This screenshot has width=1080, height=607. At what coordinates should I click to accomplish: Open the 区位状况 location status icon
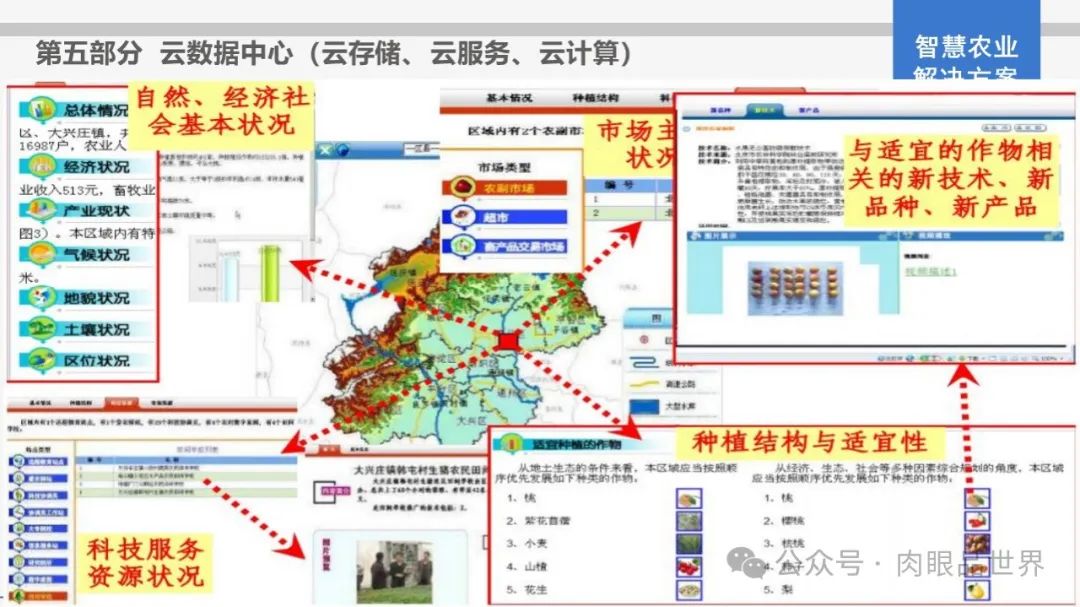[42, 360]
